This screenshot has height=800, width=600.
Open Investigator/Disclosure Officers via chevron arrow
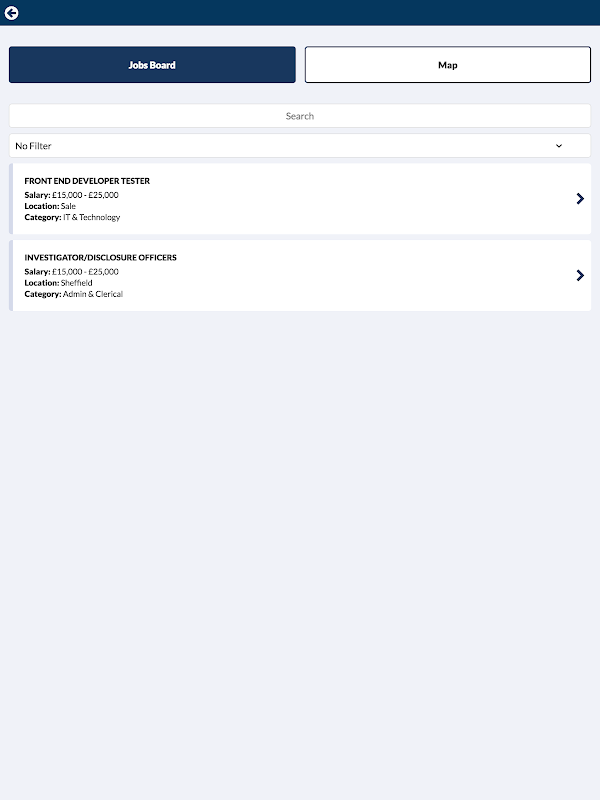coord(580,276)
